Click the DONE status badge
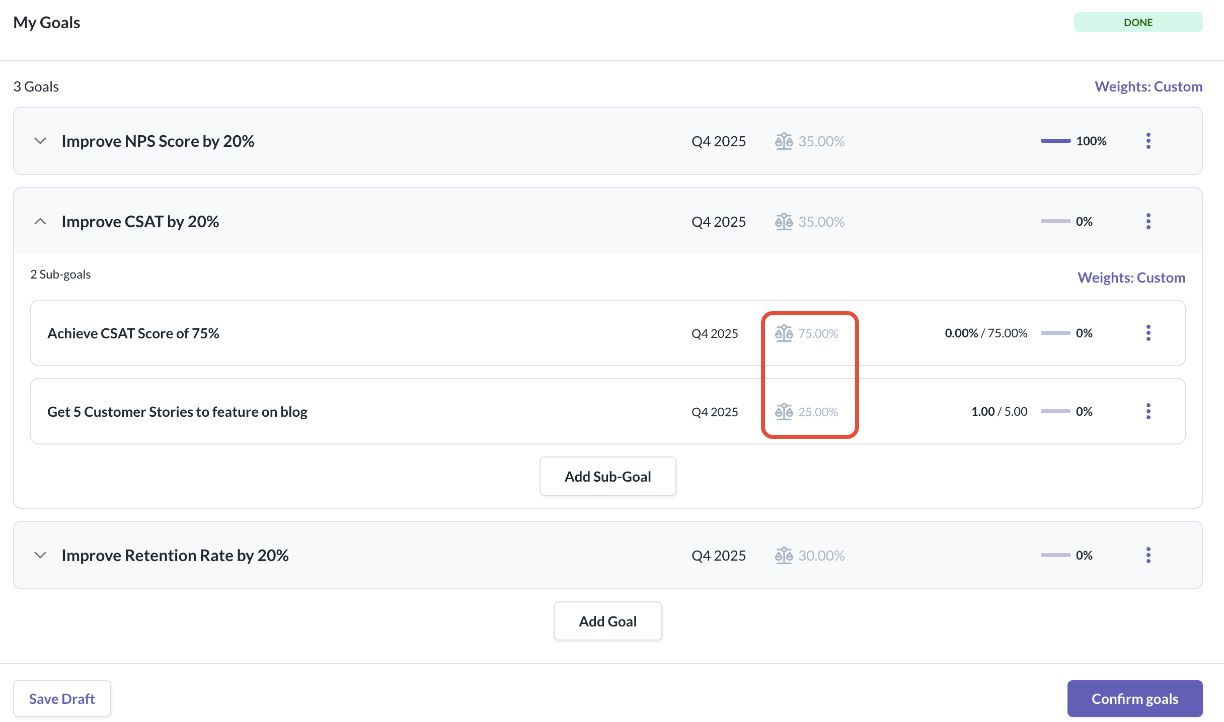The width and height of the screenshot is (1224, 722). [1138, 22]
